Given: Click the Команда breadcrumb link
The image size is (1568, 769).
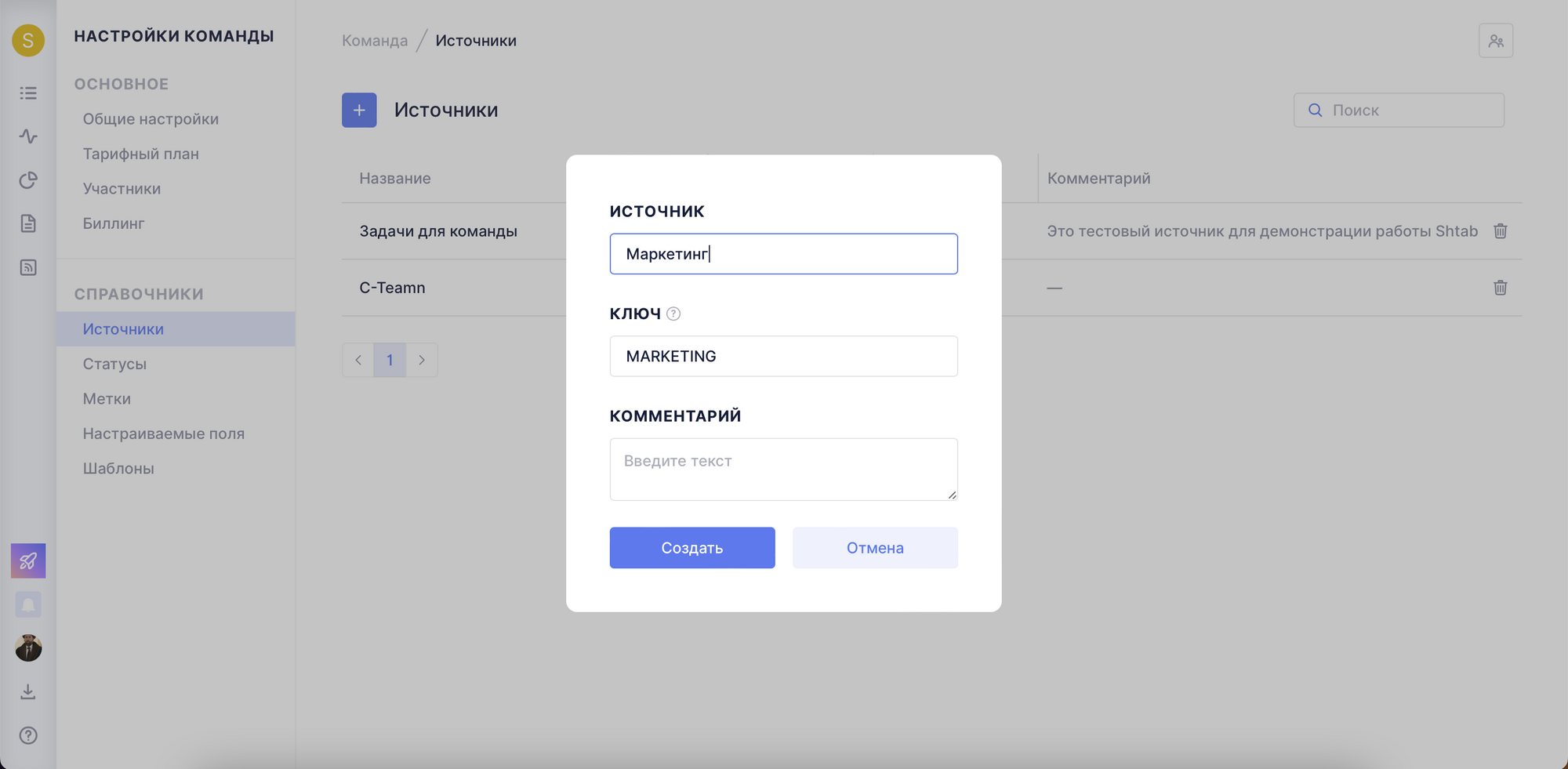Looking at the screenshot, I should point(375,41).
